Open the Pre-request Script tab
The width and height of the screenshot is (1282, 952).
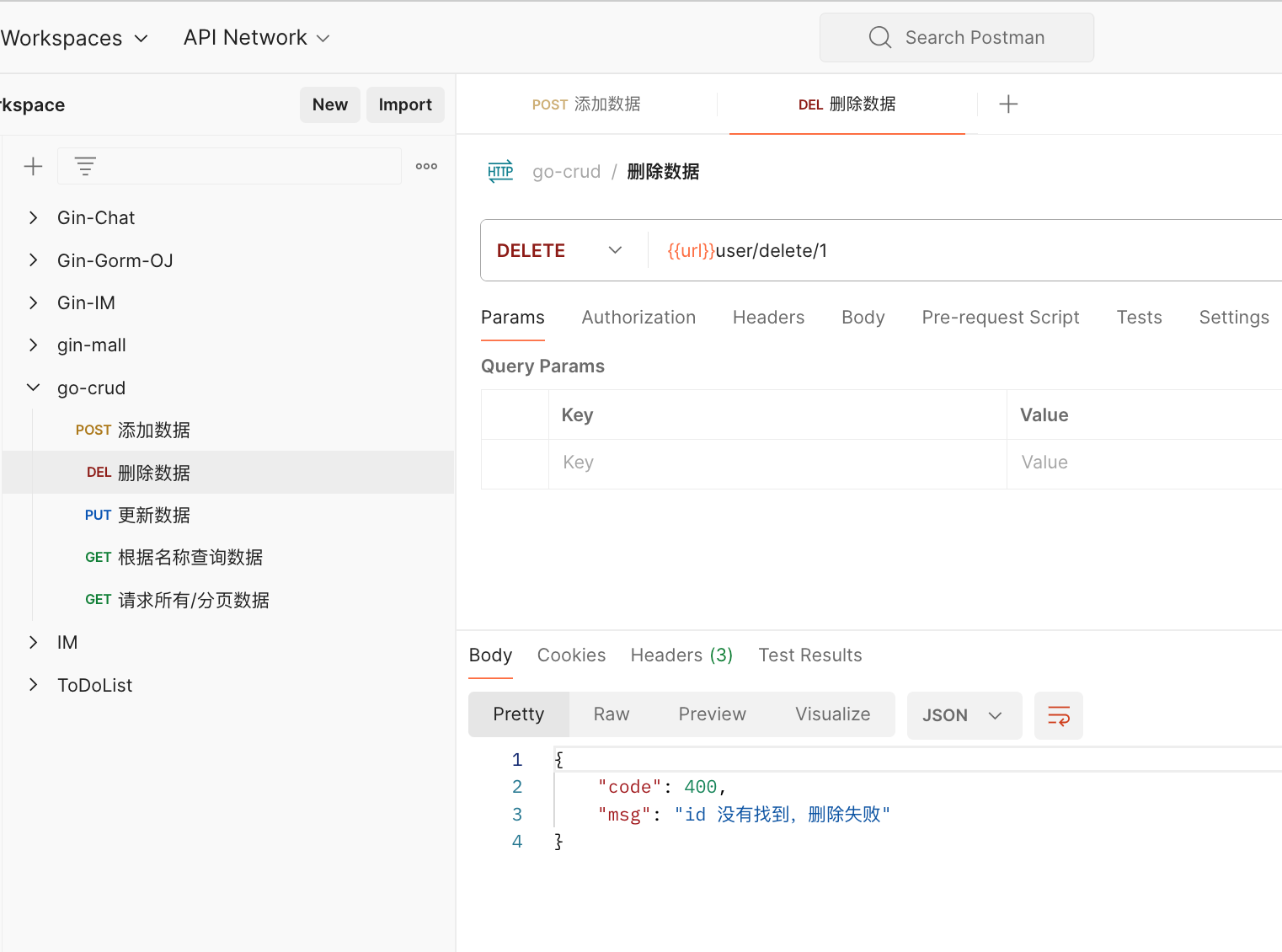[x=1001, y=318]
